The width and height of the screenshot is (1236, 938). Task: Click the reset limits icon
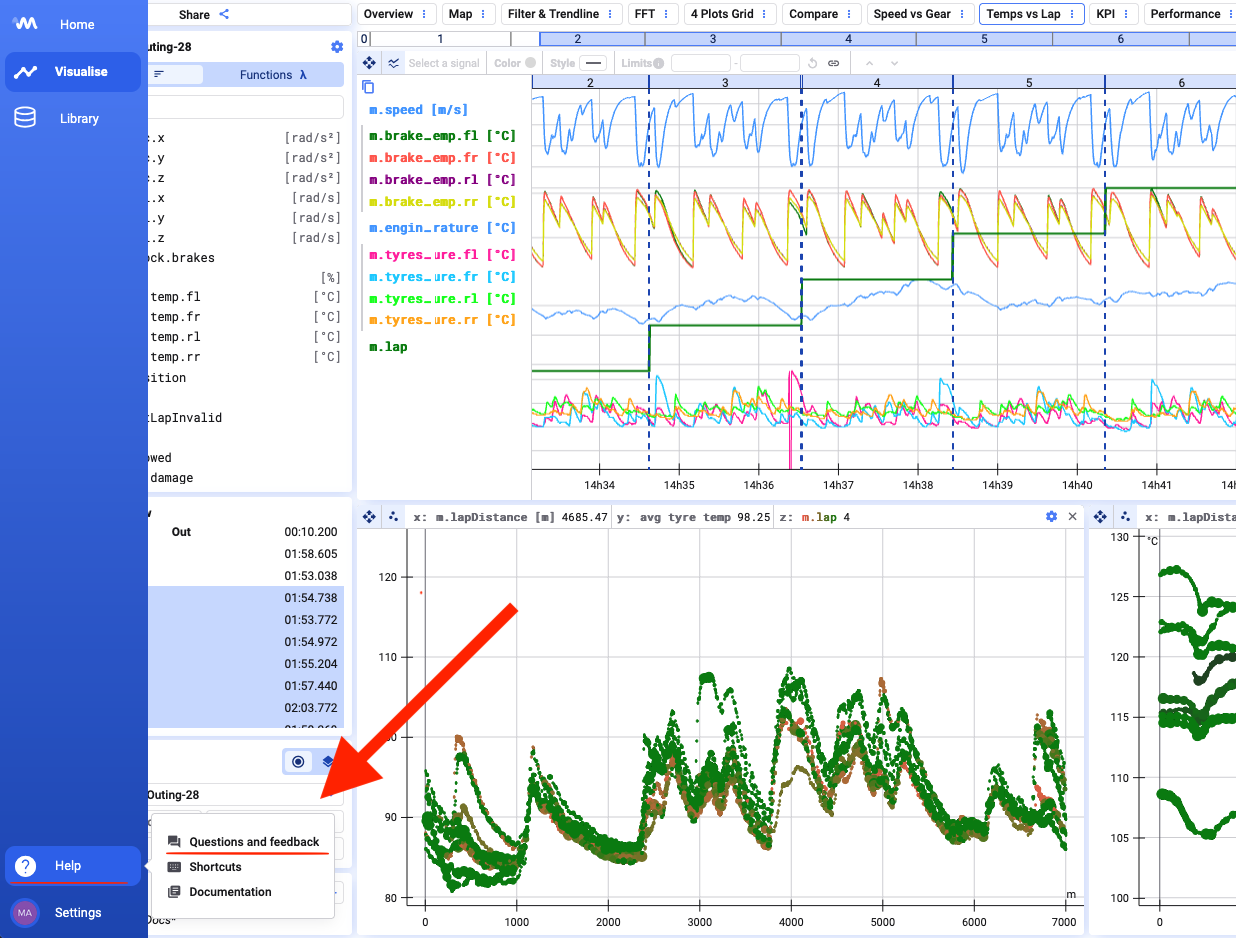point(812,63)
